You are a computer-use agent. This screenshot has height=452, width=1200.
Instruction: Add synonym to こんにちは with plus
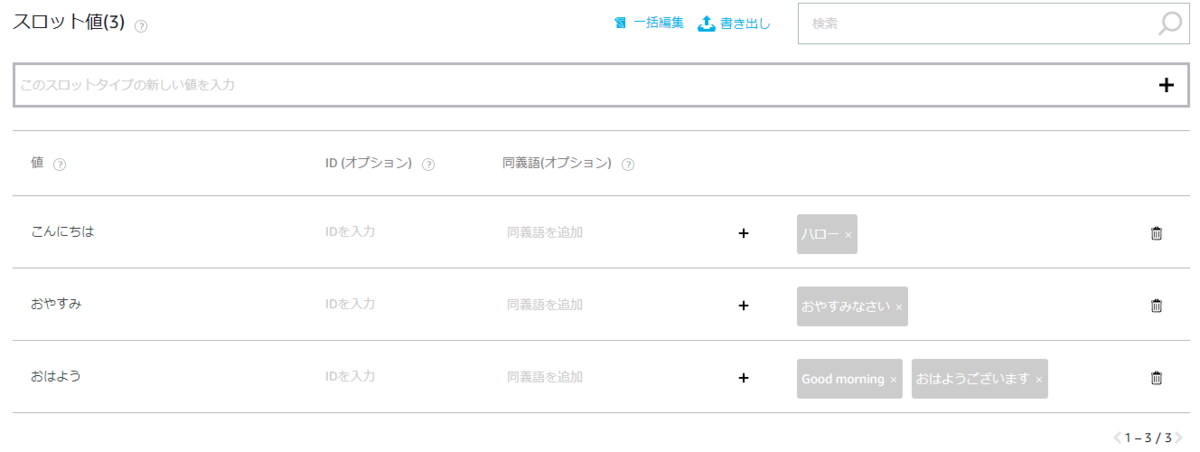743,233
